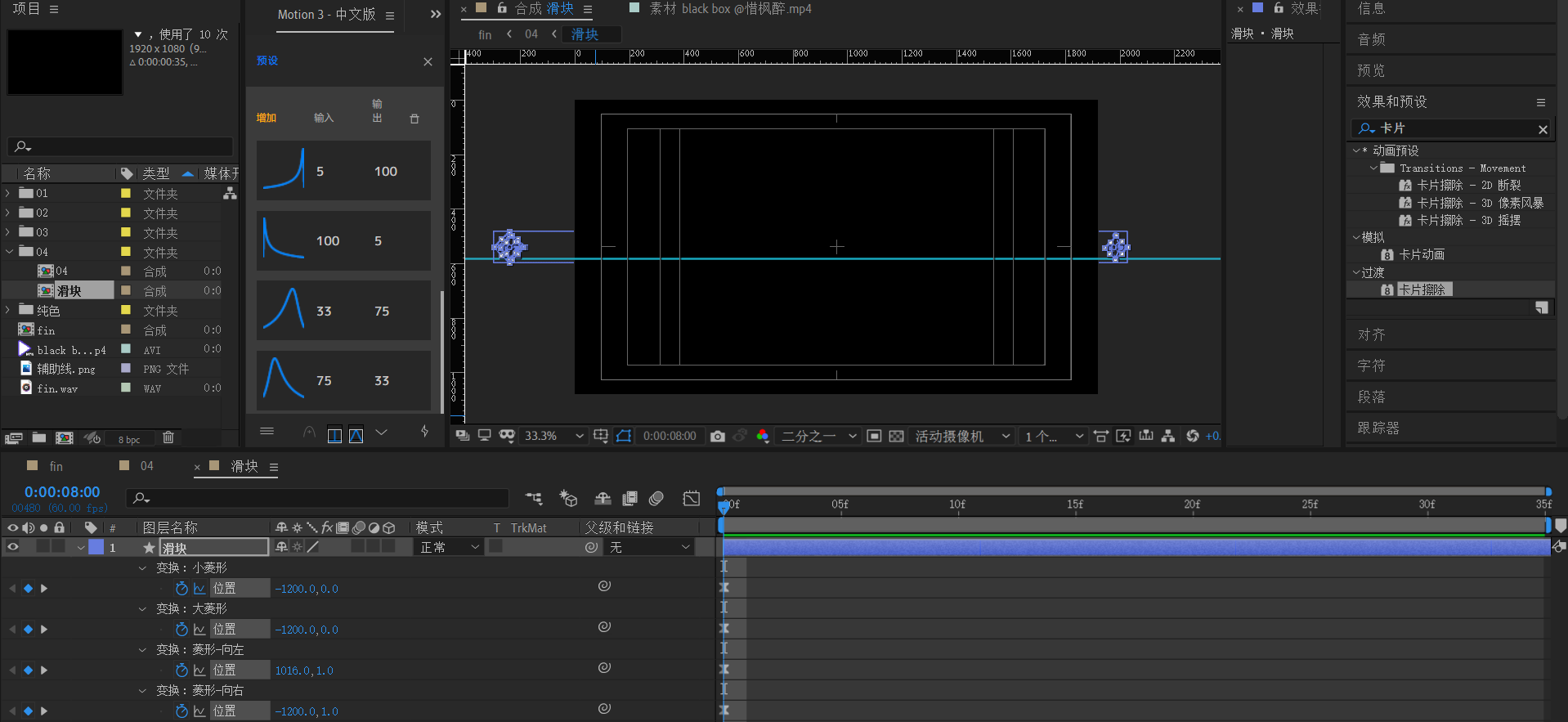The height and width of the screenshot is (722, 1568).
Task: Click the 输入 button in Motion 3
Action: [324, 118]
